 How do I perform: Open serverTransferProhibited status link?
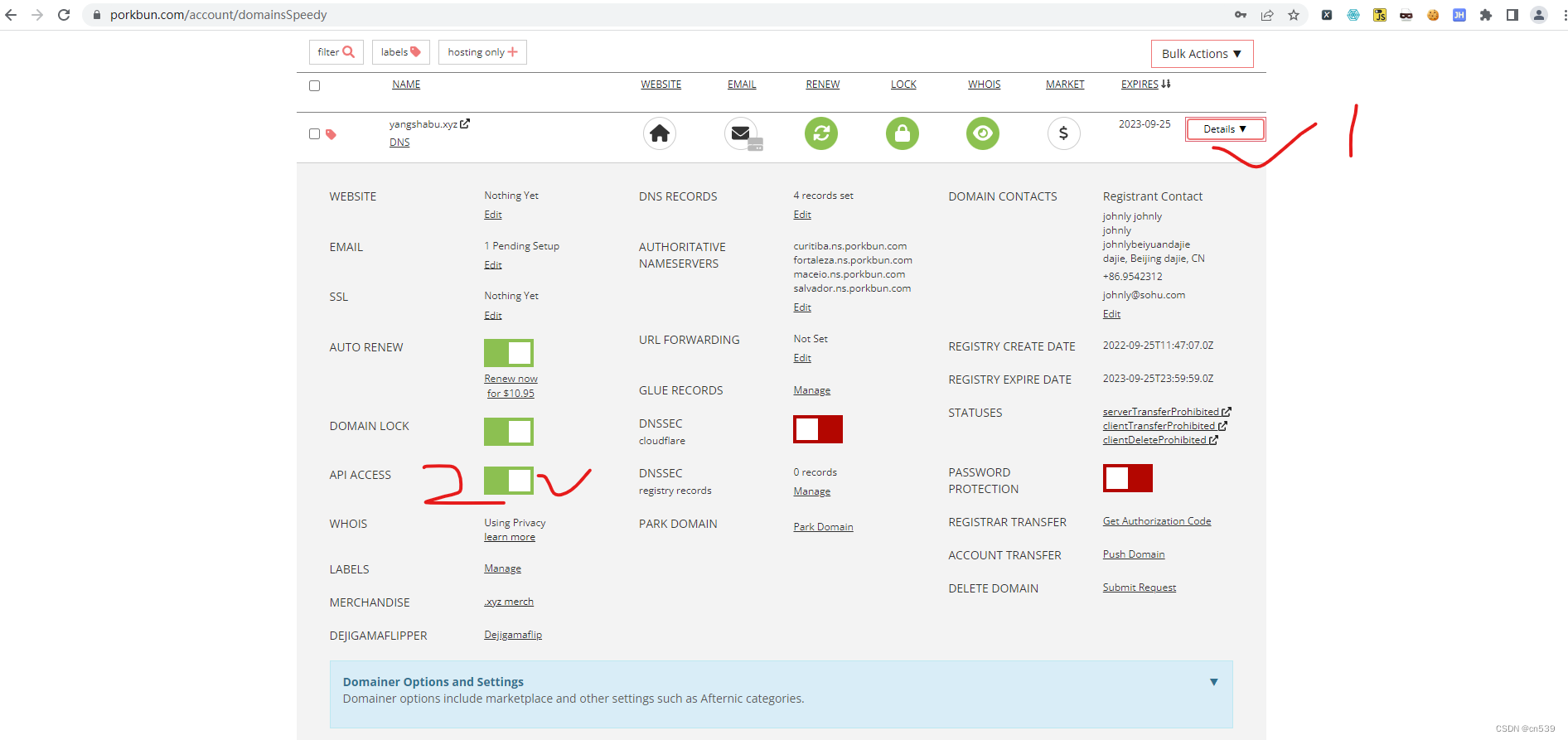[x=1167, y=412]
